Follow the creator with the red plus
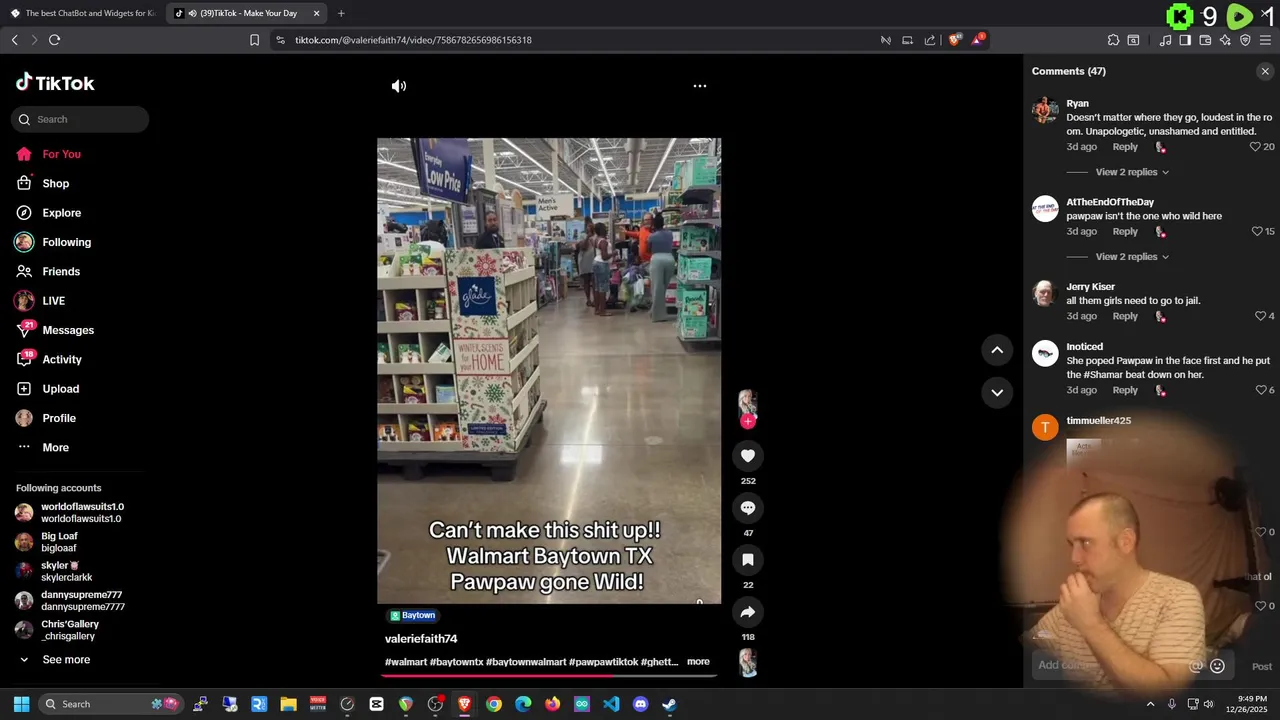Image resolution: width=1280 pixels, height=720 pixels. pyautogui.click(x=748, y=421)
